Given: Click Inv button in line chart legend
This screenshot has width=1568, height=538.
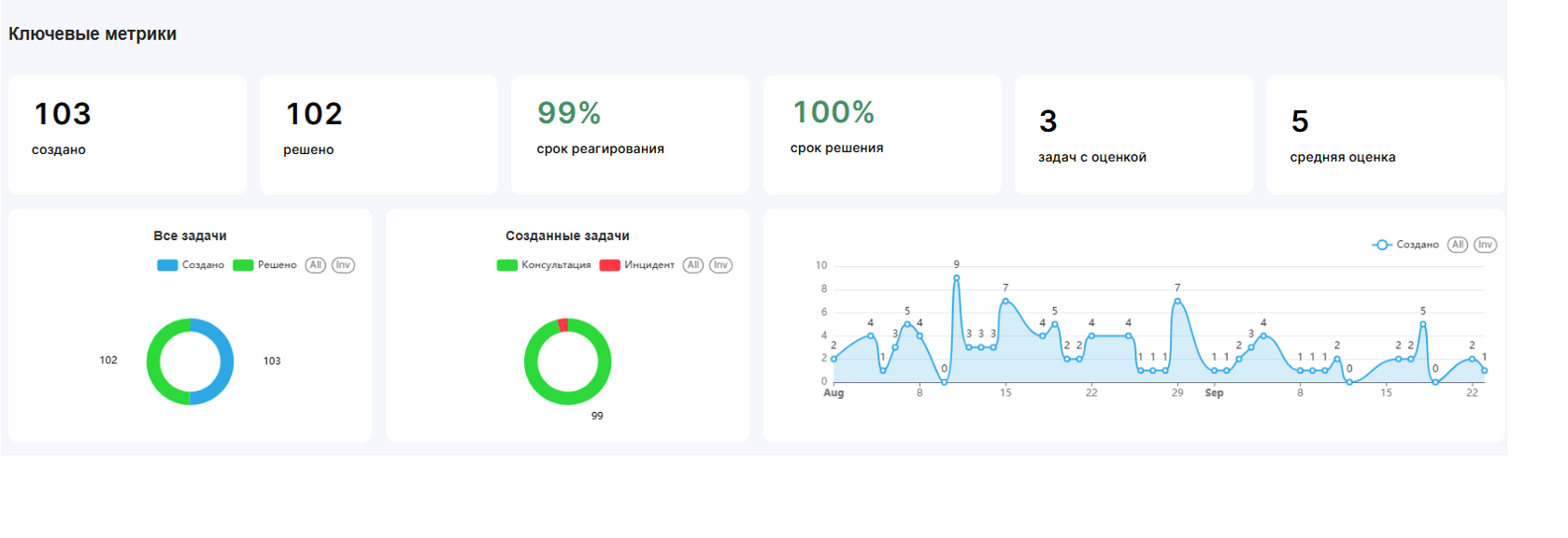Looking at the screenshot, I should [1485, 245].
